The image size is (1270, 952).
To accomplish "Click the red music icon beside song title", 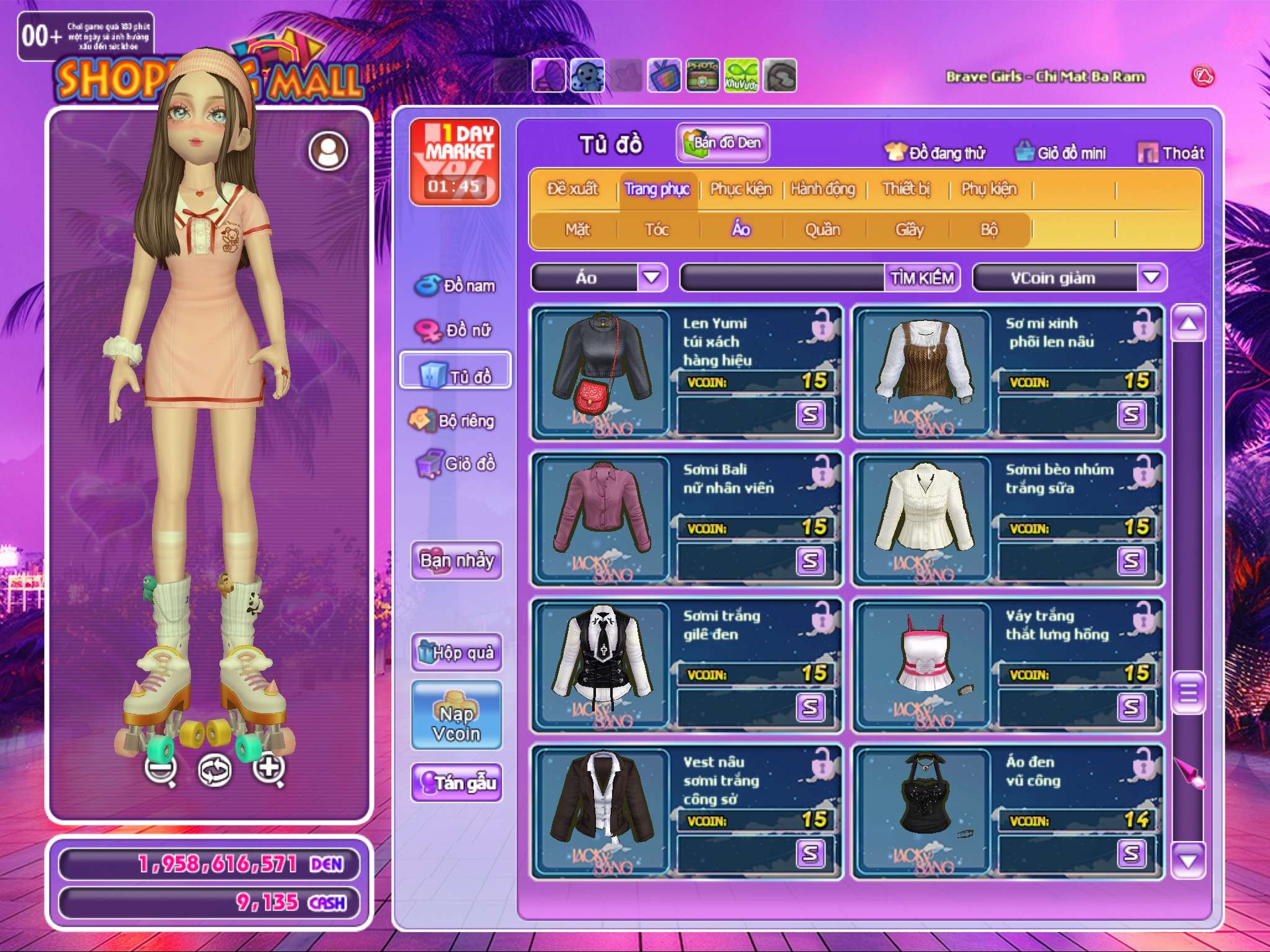I will tap(1203, 77).
